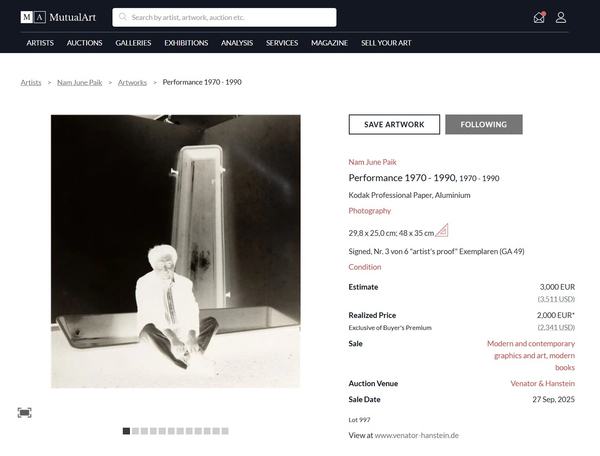The height and width of the screenshot is (456, 600).
Task: Open the Exhibitions menu
Action: tap(186, 43)
